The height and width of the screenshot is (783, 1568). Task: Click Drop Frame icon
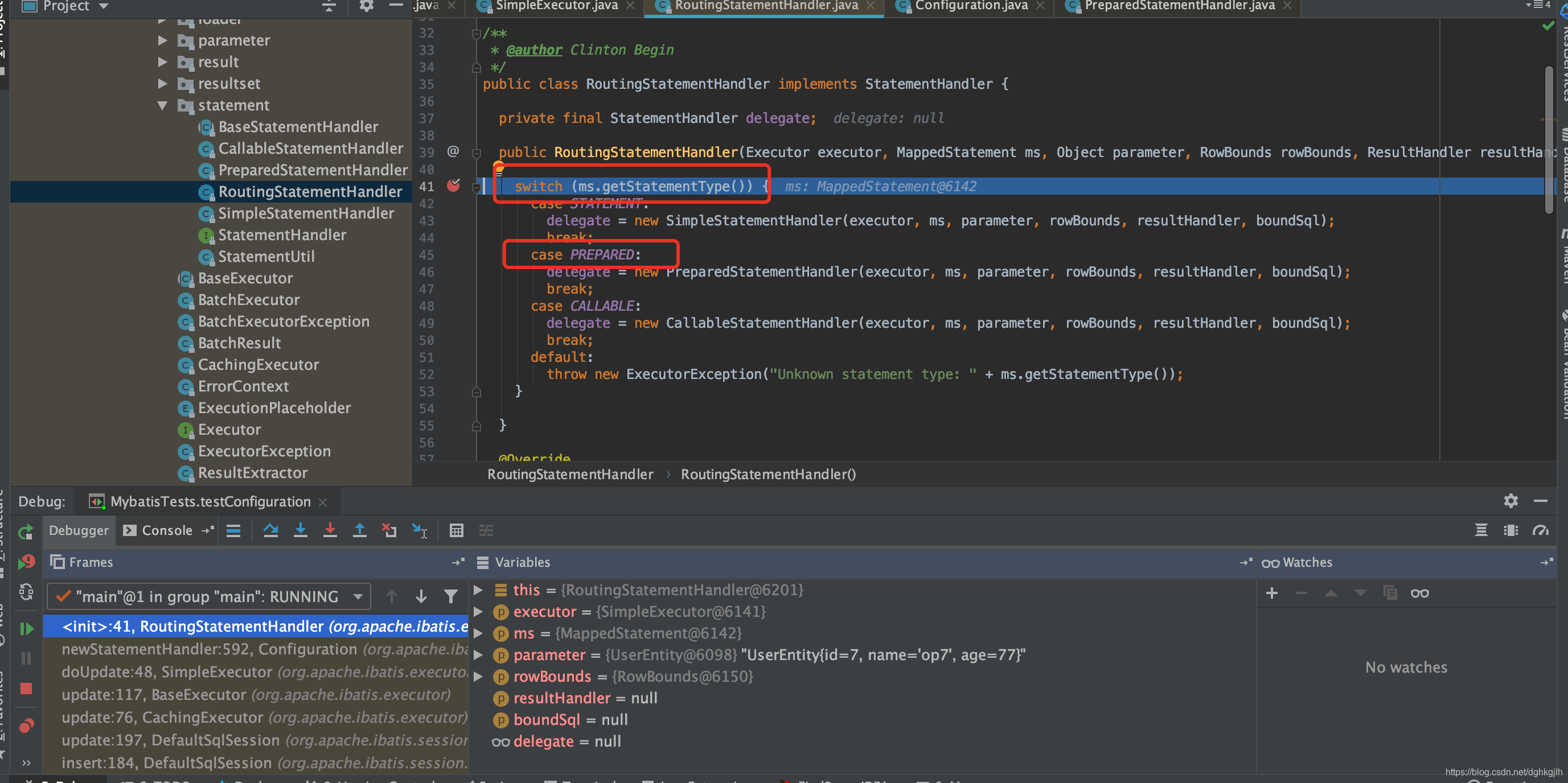coord(389,530)
